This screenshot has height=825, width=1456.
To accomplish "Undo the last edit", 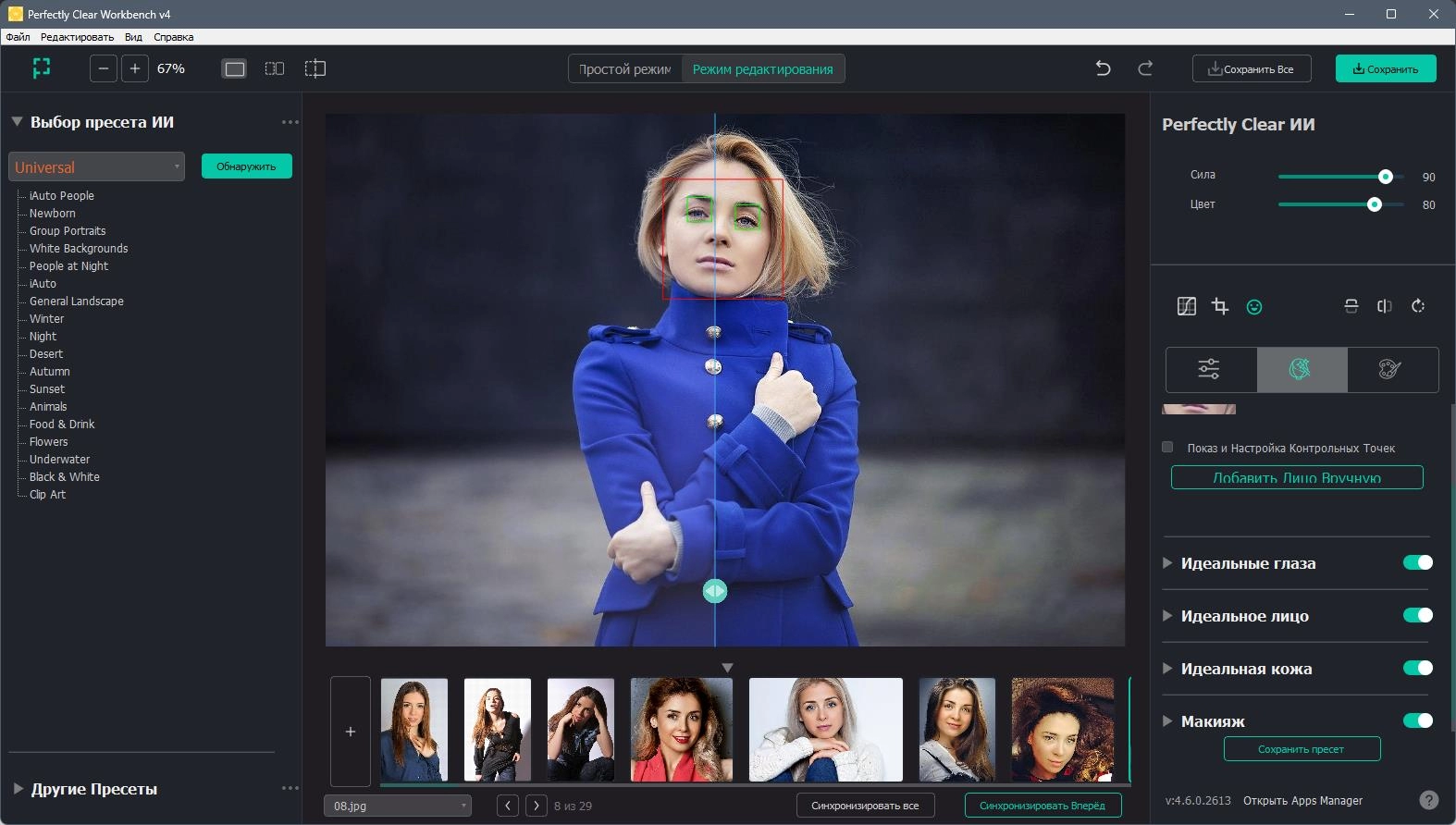I will [1103, 68].
